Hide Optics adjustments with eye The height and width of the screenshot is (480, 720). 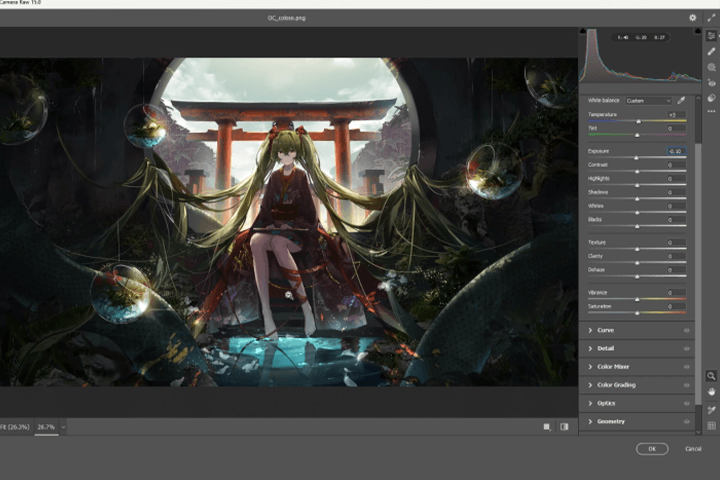click(x=686, y=403)
